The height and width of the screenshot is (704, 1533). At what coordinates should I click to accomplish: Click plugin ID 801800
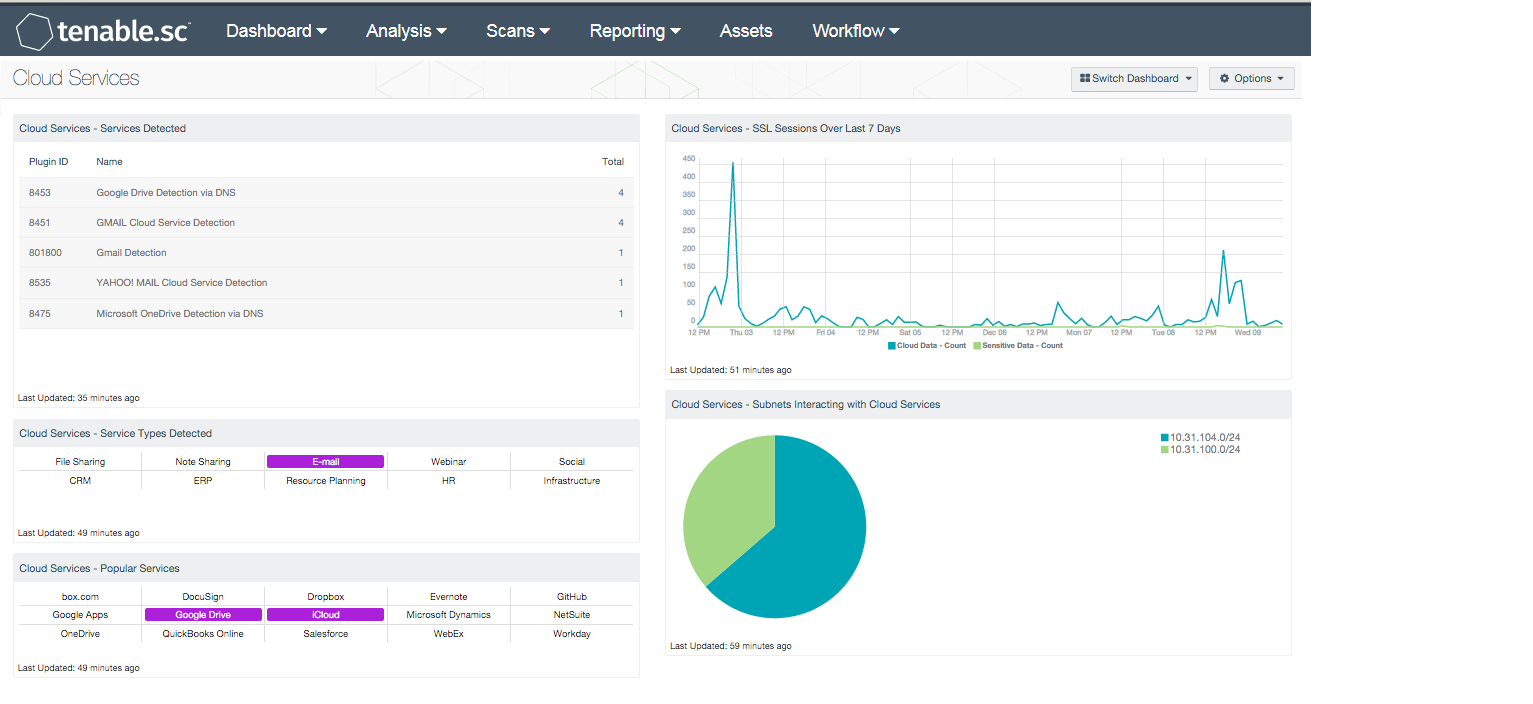[45, 252]
